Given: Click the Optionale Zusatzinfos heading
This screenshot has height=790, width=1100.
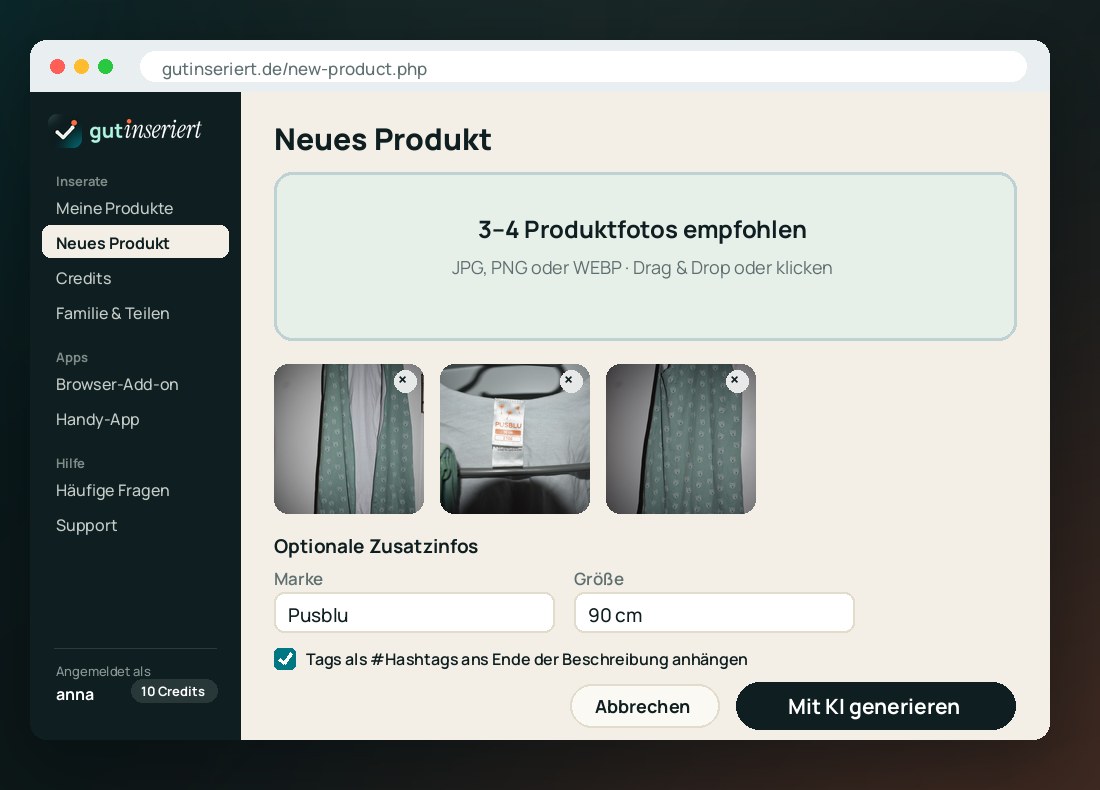Looking at the screenshot, I should (376, 547).
